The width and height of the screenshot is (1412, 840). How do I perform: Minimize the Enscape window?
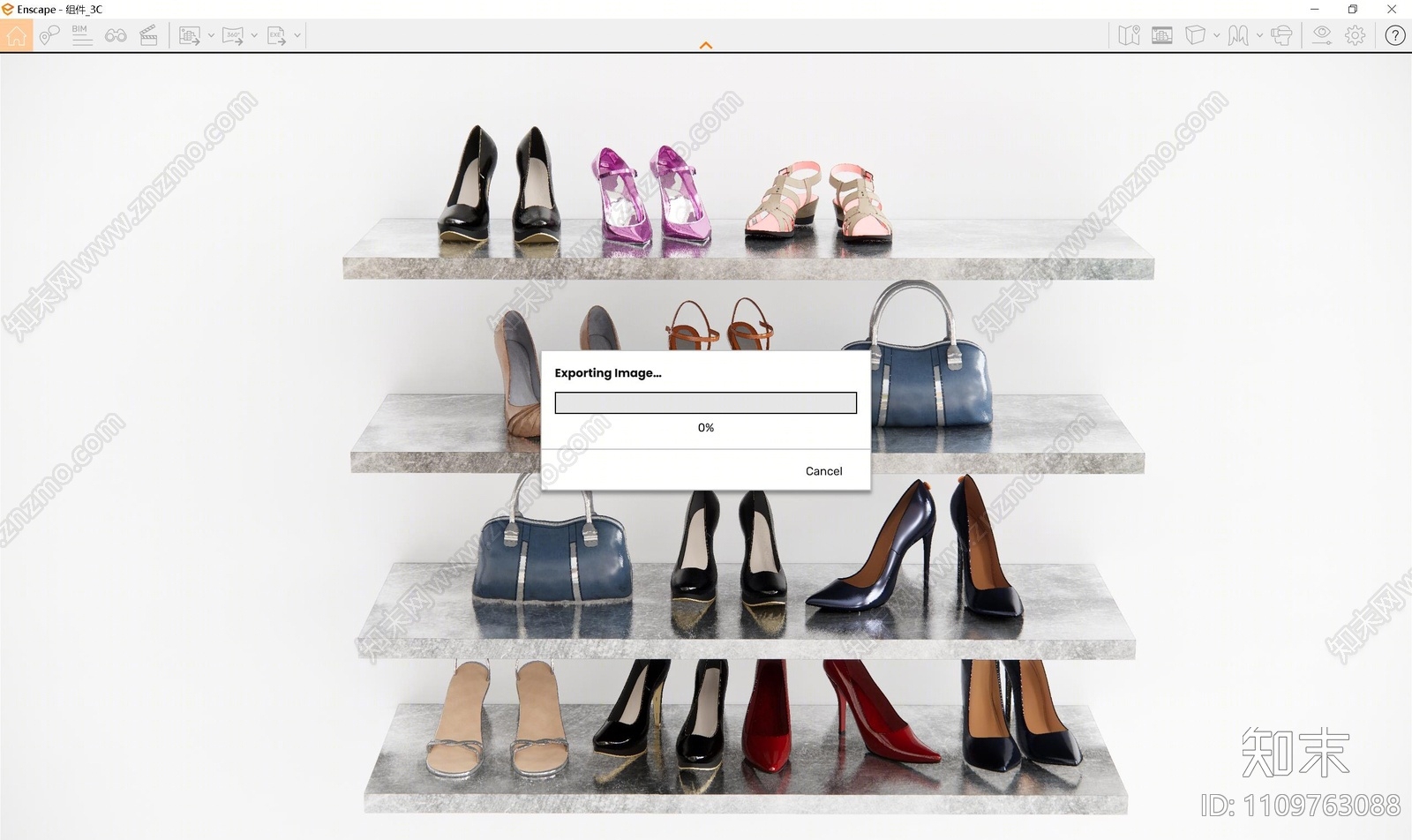pos(1315,9)
